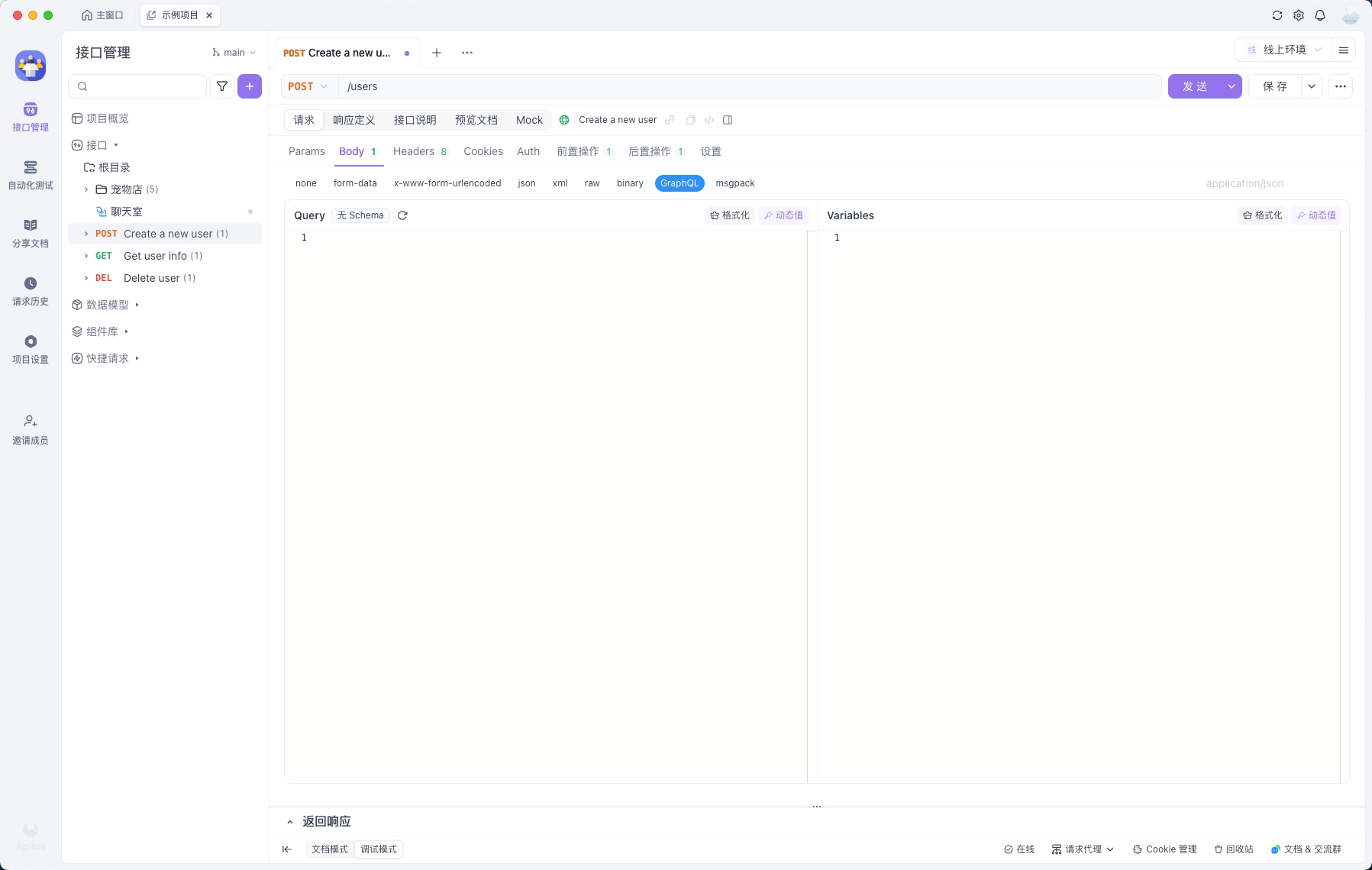Select the json body type
Screen dimensions: 1372x870
(x=527, y=183)
